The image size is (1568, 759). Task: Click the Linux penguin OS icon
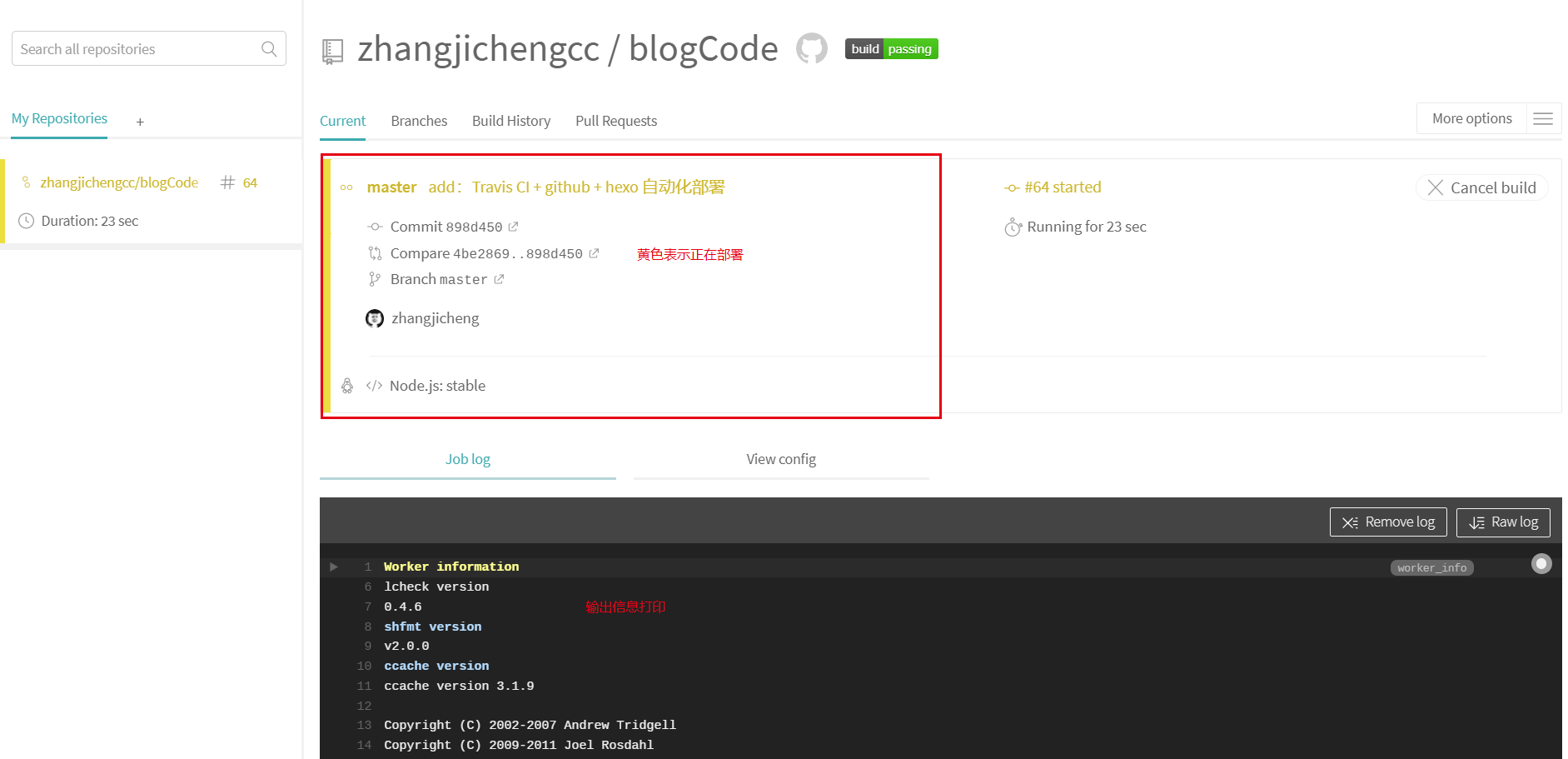point(347,386)
